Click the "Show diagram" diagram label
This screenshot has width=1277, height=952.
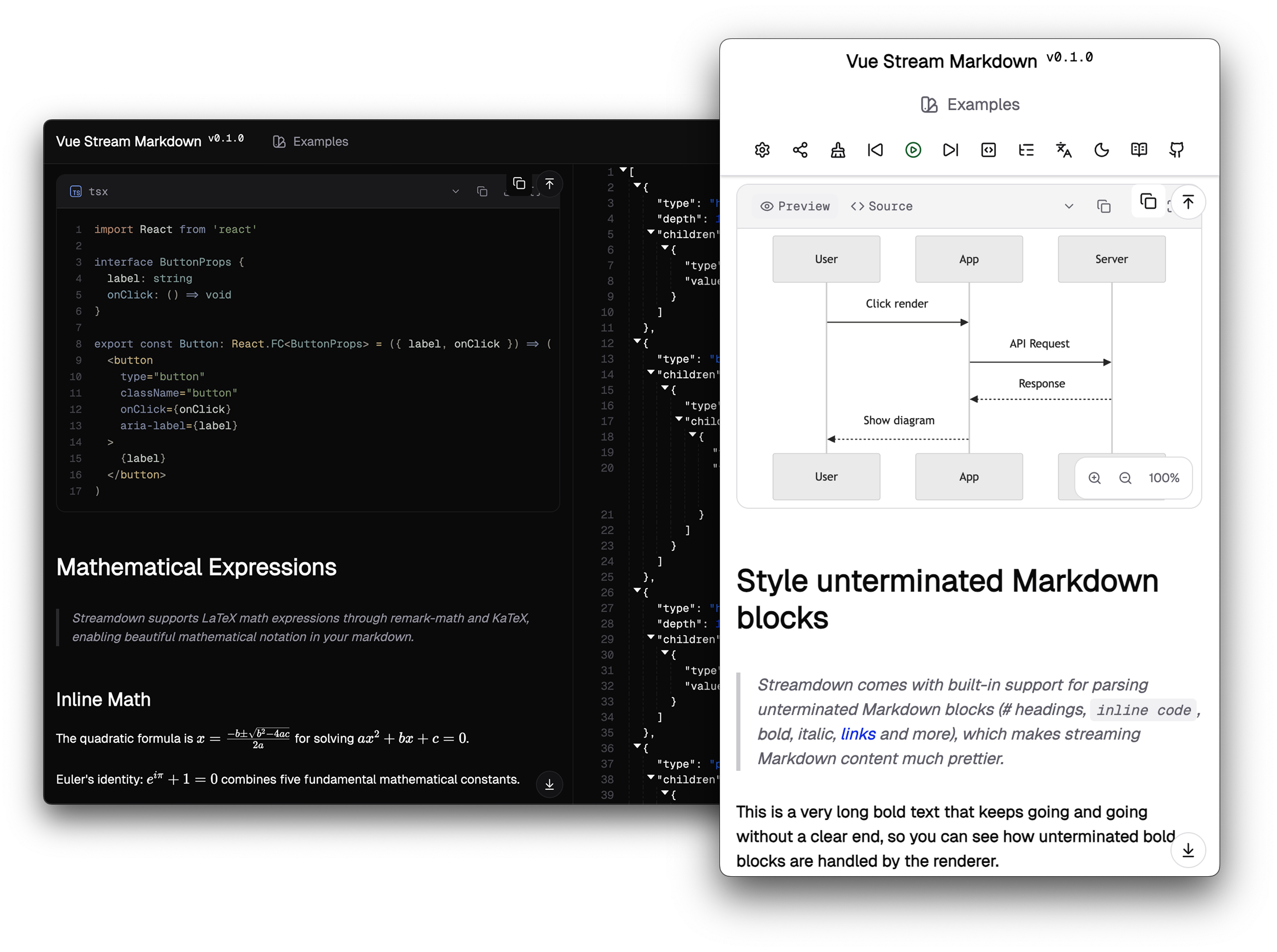click(x=899, y=421)
